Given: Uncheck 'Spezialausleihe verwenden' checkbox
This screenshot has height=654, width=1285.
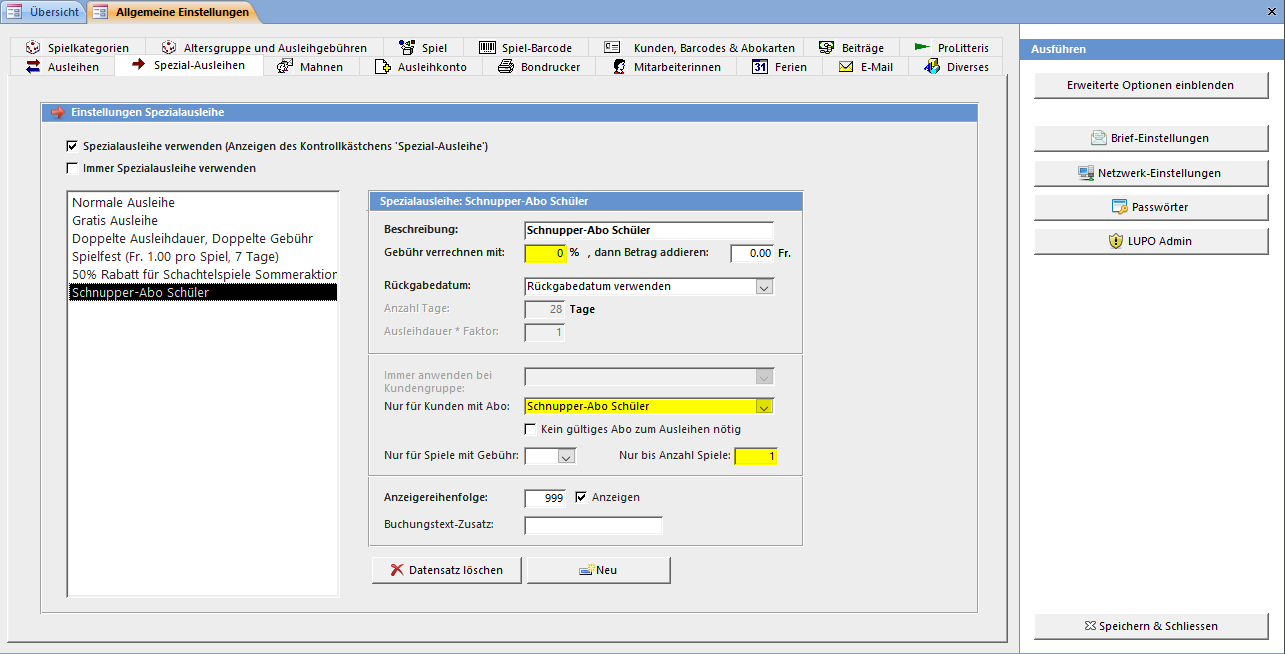Looking at the screenshot, I should pos(72,146).
